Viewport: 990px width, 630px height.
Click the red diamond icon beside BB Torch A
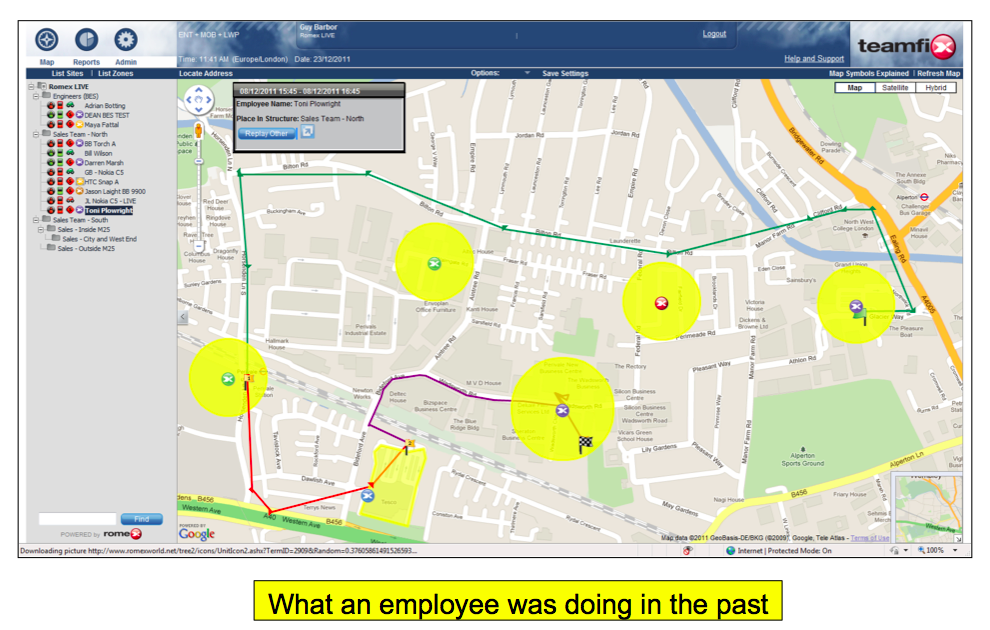70,144
